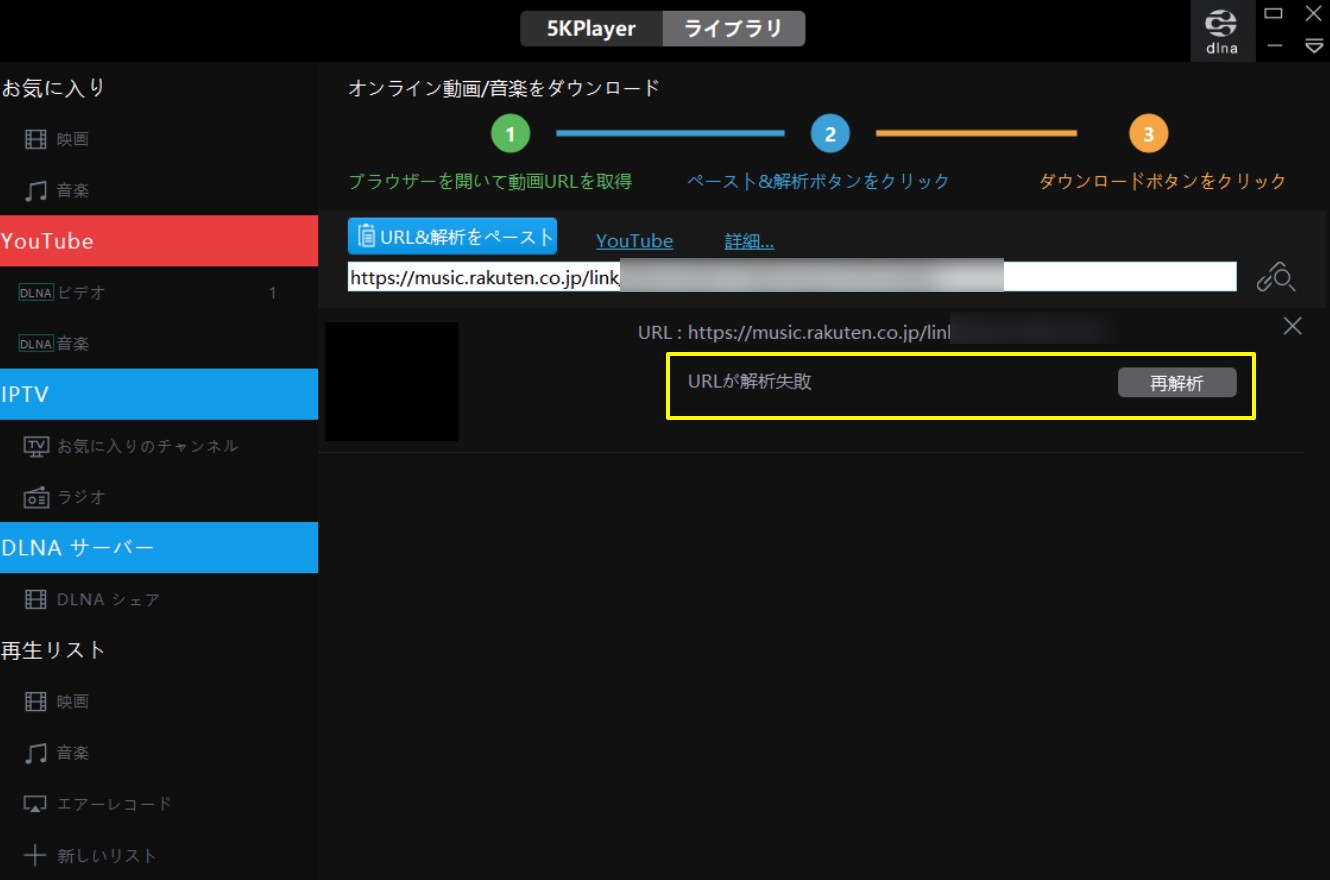The width and height of the screenshot is (1330, 880).
Task: Click the URL input field
Action: 792,277
